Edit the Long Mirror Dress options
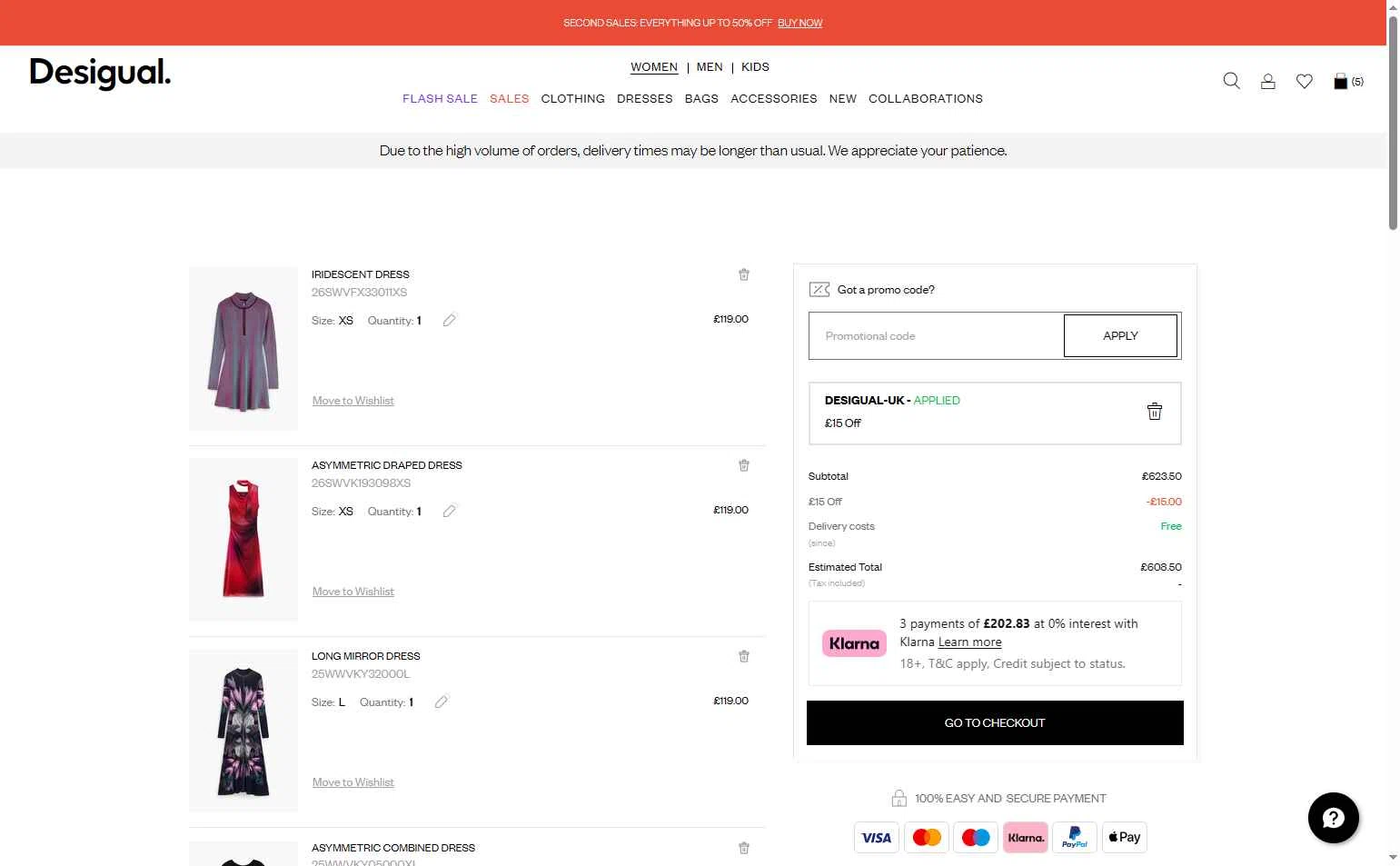This screenshot has width=1400, height=866. [442, 702]
